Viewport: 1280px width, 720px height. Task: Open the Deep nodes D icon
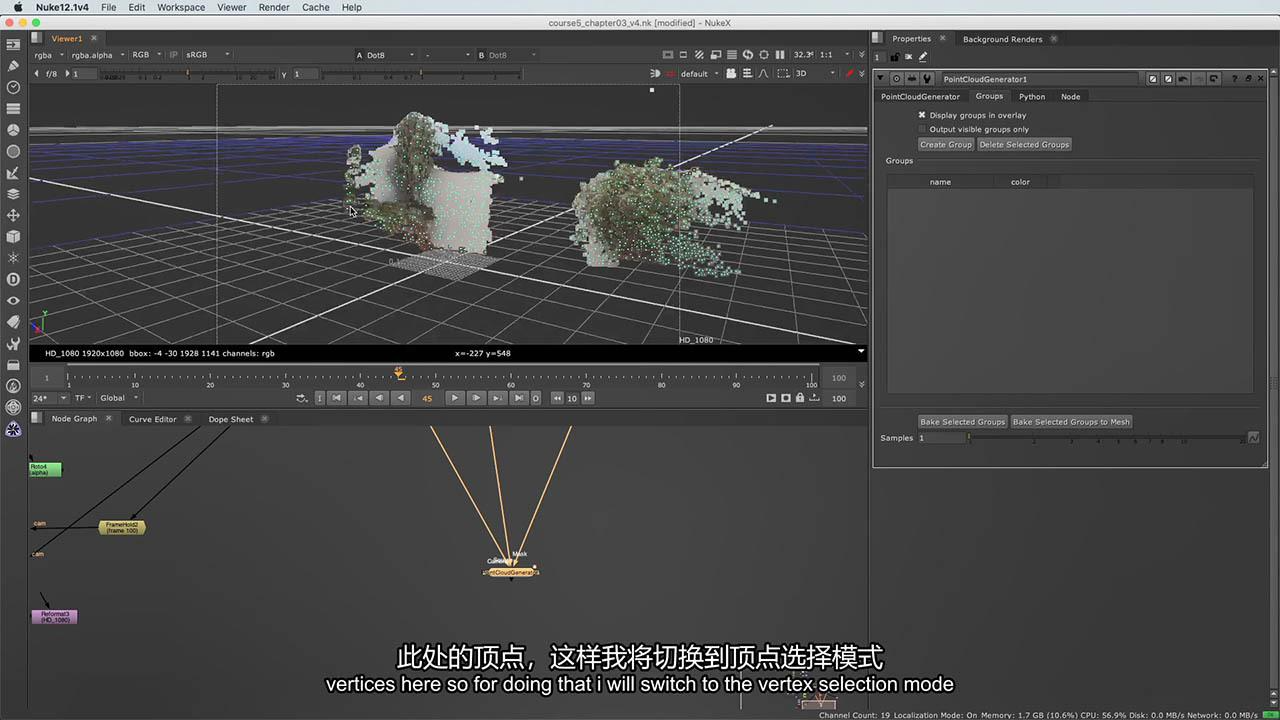pos(13,279)
